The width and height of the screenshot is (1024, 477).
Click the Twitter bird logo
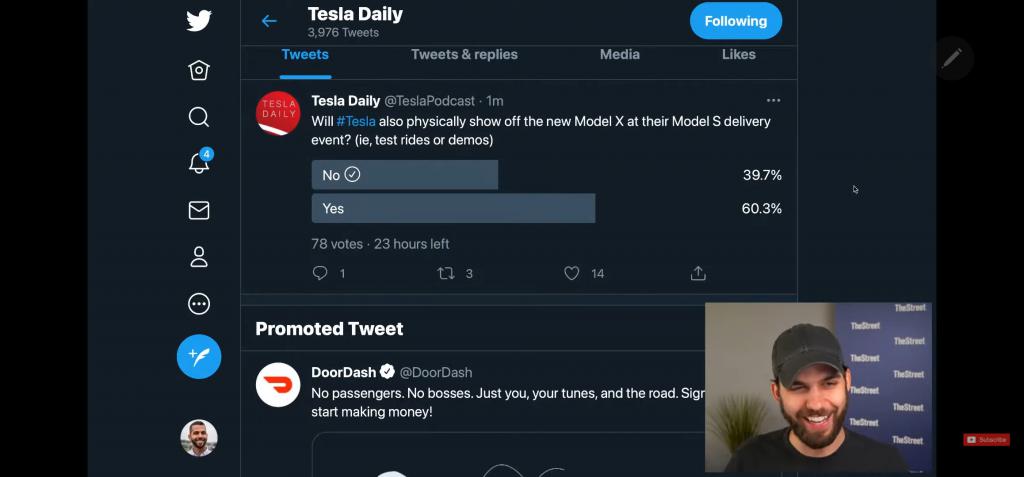pyautogui.click(x=199, y=21)
